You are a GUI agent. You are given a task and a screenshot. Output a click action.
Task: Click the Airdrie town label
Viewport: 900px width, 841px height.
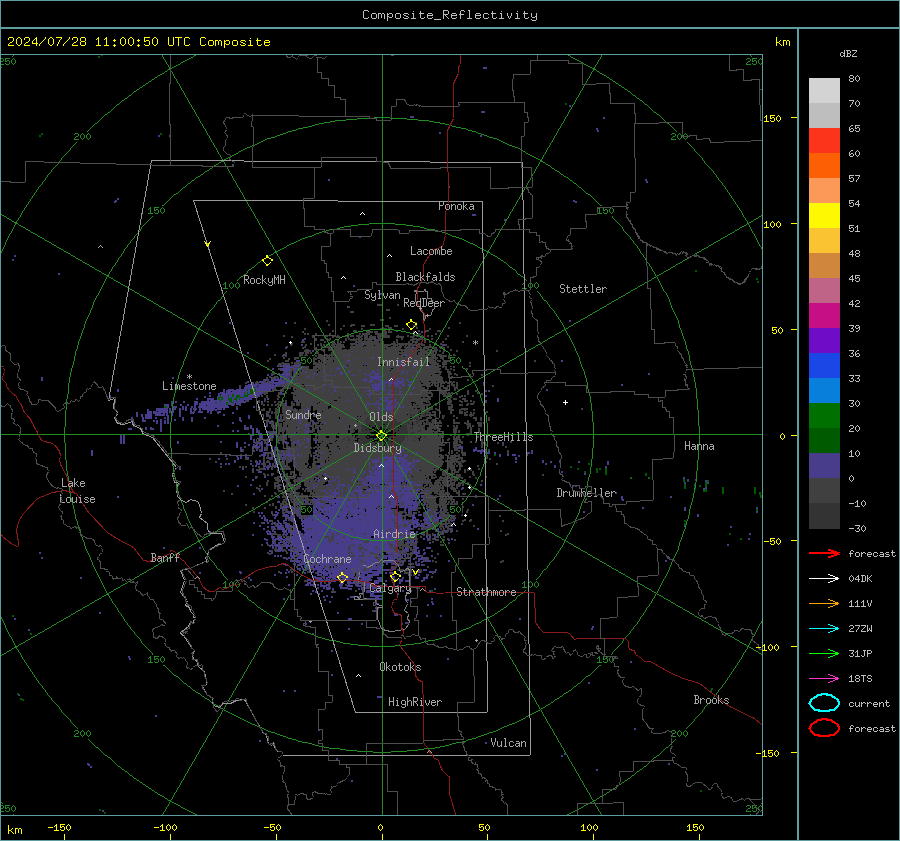394,534
